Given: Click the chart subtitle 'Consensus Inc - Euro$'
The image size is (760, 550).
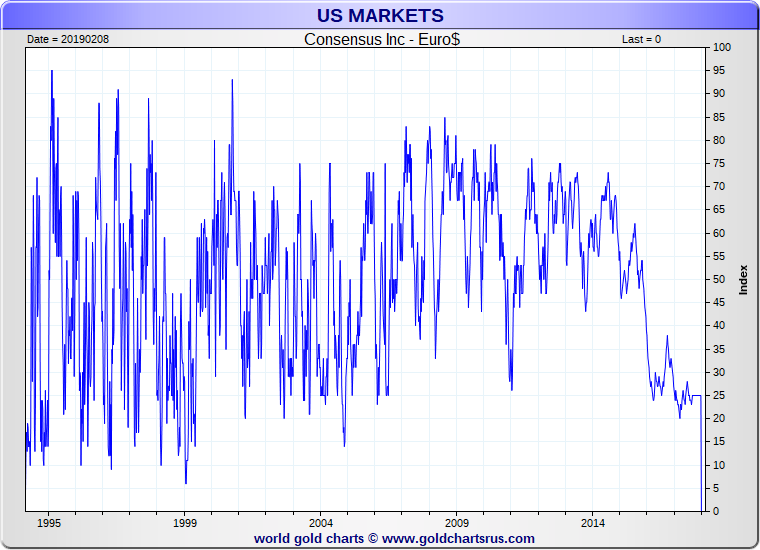Looking at the screenshot, I should pyautogui.click(x=382, y=39).
